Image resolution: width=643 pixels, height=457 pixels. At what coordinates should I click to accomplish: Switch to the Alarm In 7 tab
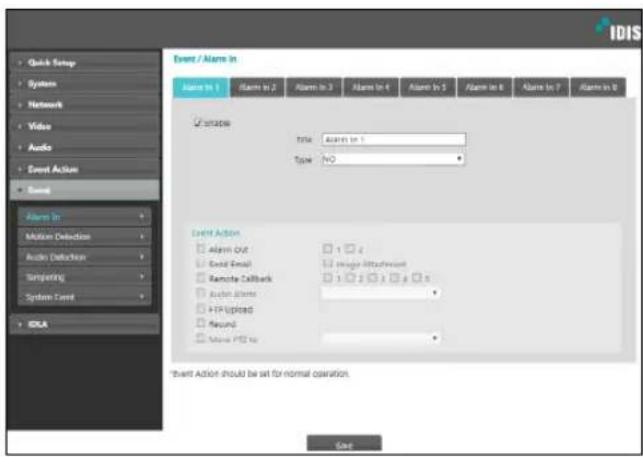click(541, 87)
